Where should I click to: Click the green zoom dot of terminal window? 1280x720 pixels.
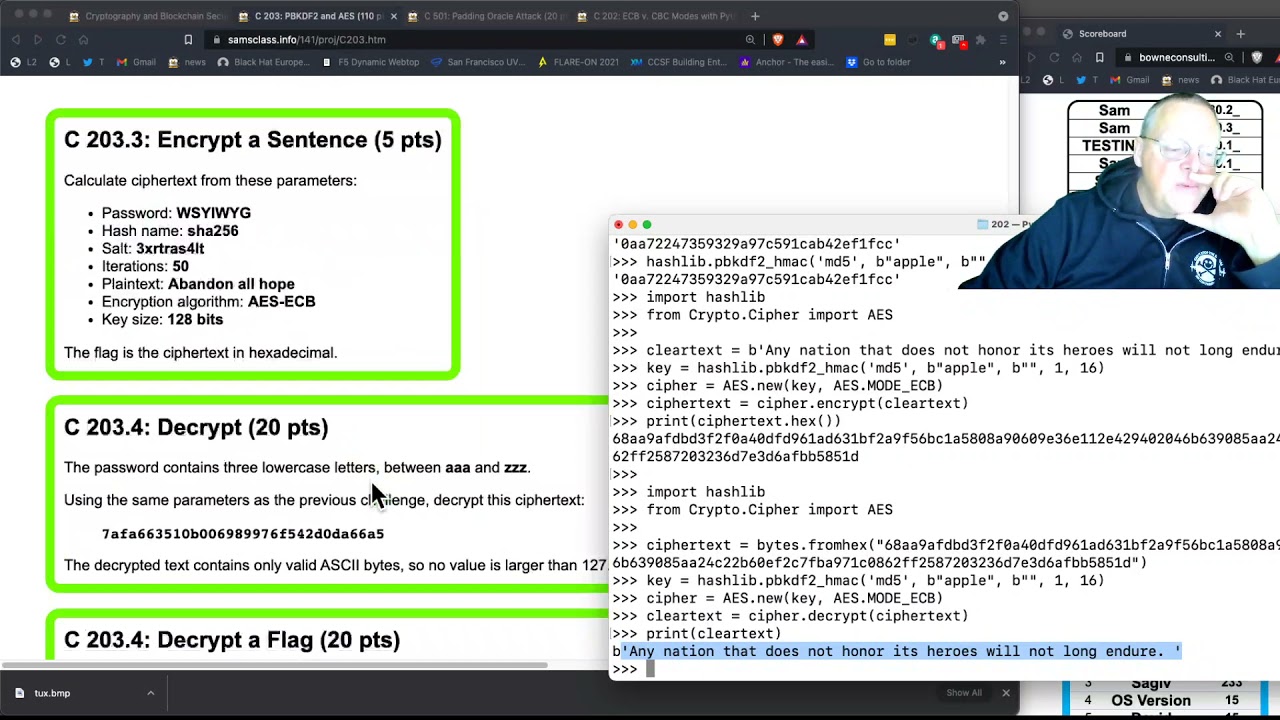click(647, 225)
